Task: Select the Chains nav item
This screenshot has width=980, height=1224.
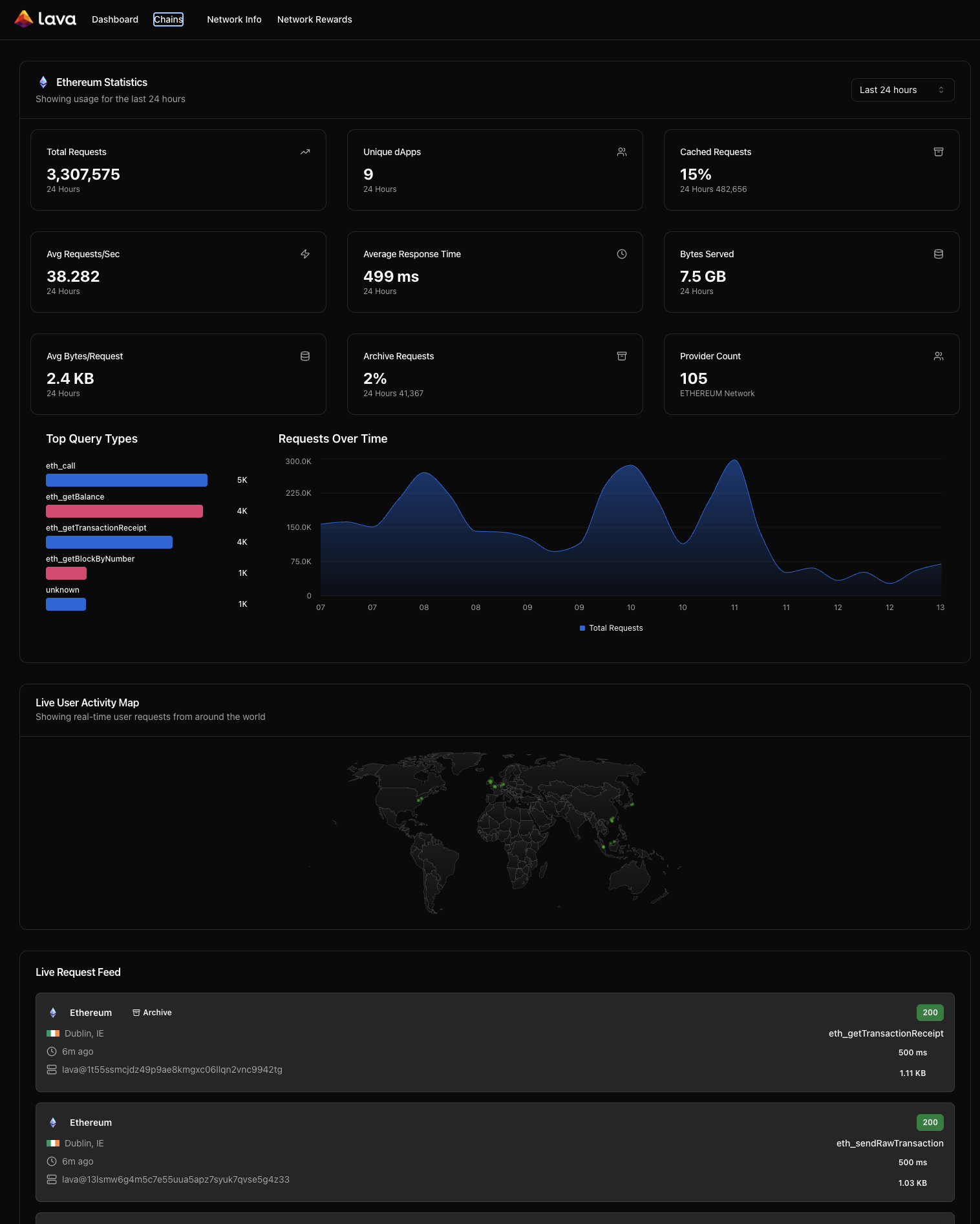Action: [x=168, y=19]
